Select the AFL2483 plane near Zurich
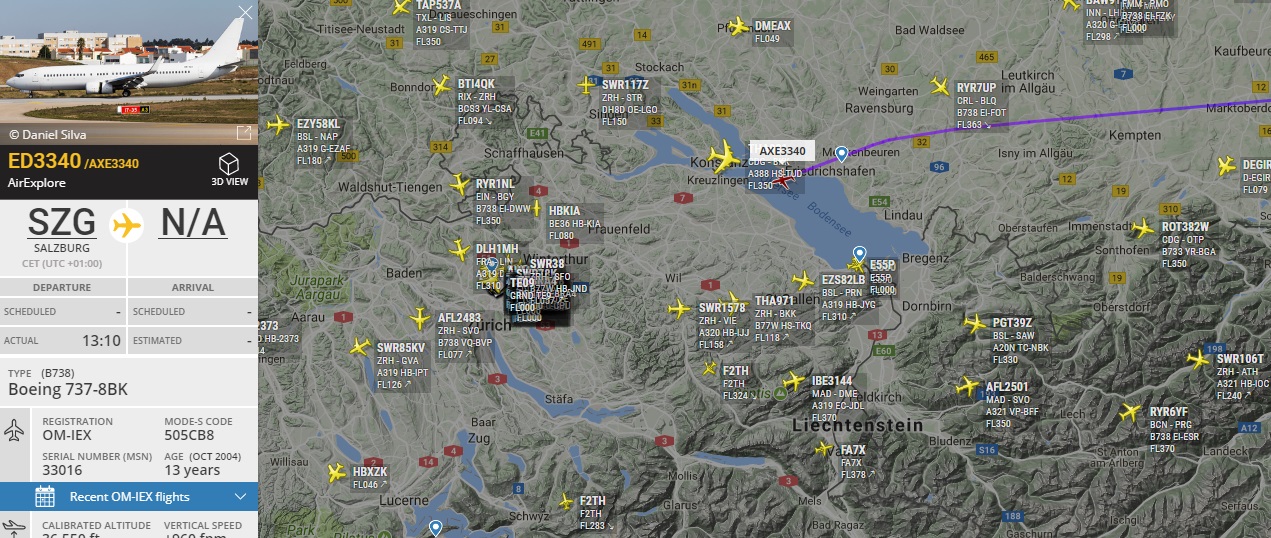Screen dimensions: 1271x538 coord(423,322)
